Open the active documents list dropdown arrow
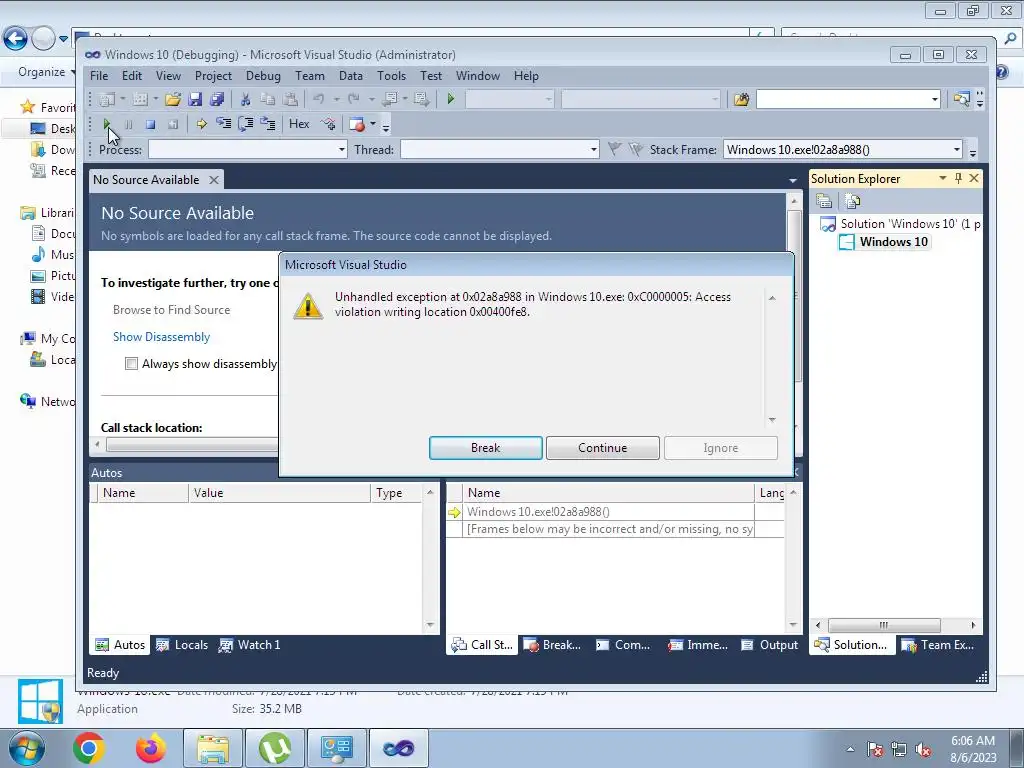 tap(793, 180)
